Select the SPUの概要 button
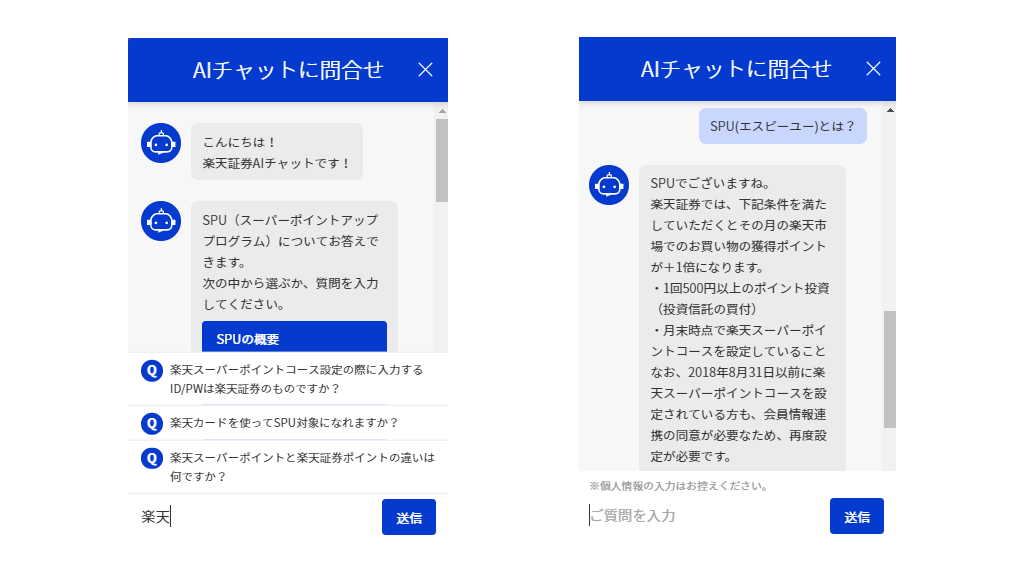The image size is (1024, 576). pos(294,337)
